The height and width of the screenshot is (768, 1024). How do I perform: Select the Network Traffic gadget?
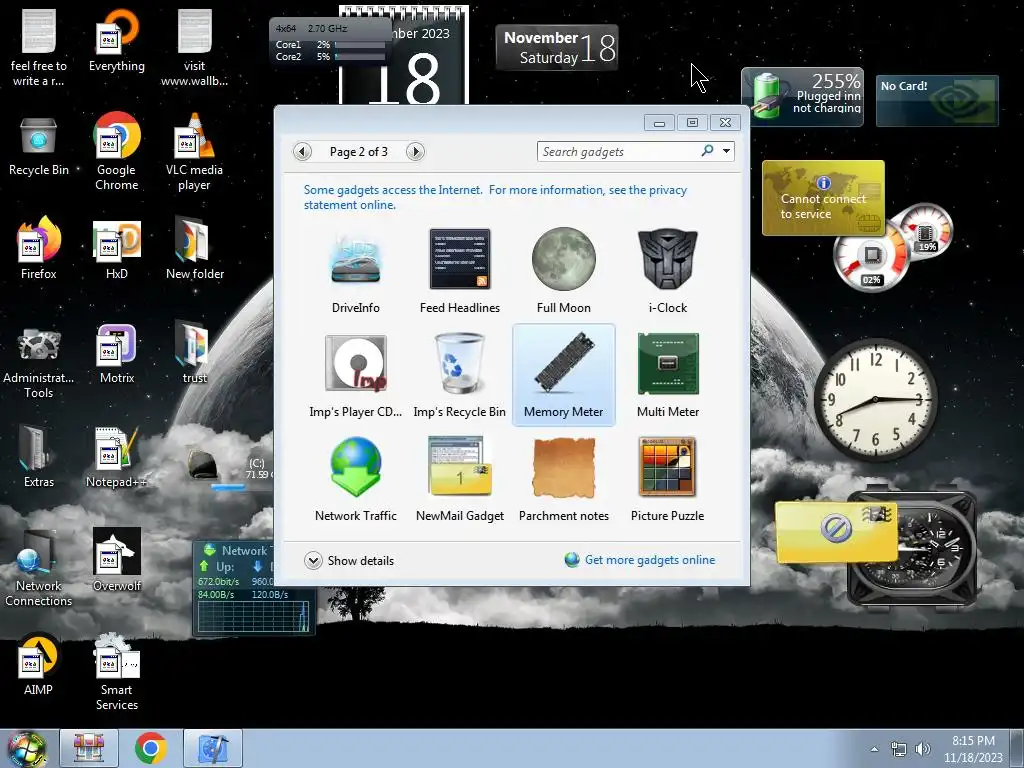(x=355, y=479)
